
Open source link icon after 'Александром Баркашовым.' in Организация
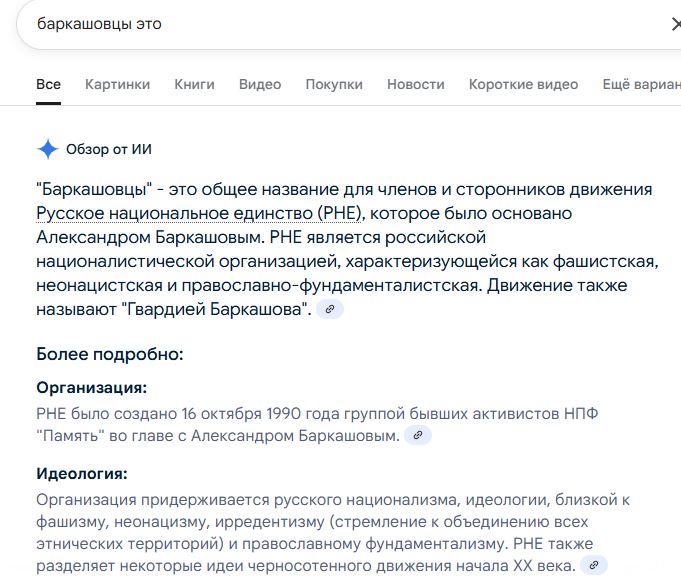point(418,435)
